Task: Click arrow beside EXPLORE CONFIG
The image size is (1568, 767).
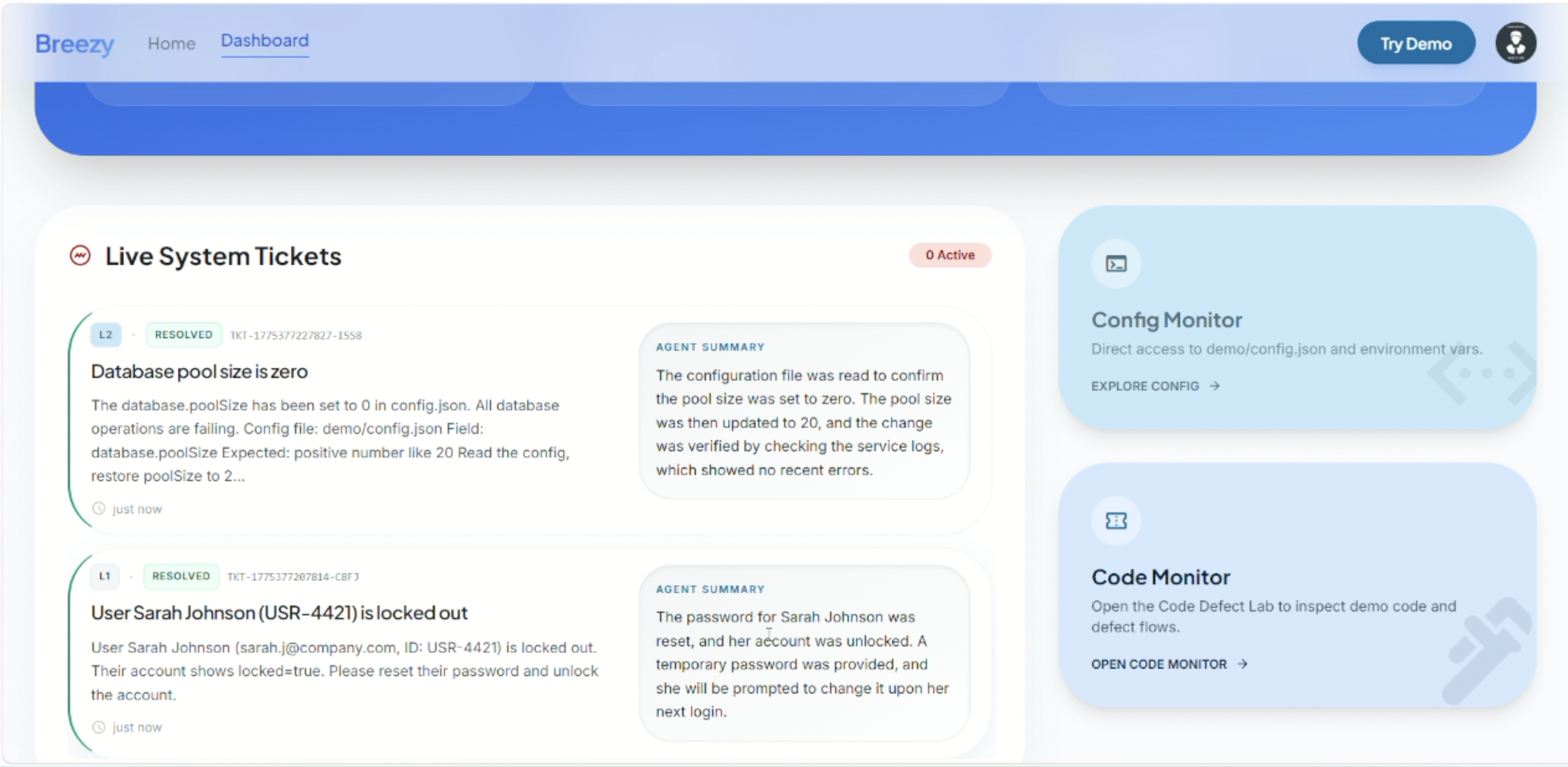Action: pyautogui.click(x=1214, y=386)
